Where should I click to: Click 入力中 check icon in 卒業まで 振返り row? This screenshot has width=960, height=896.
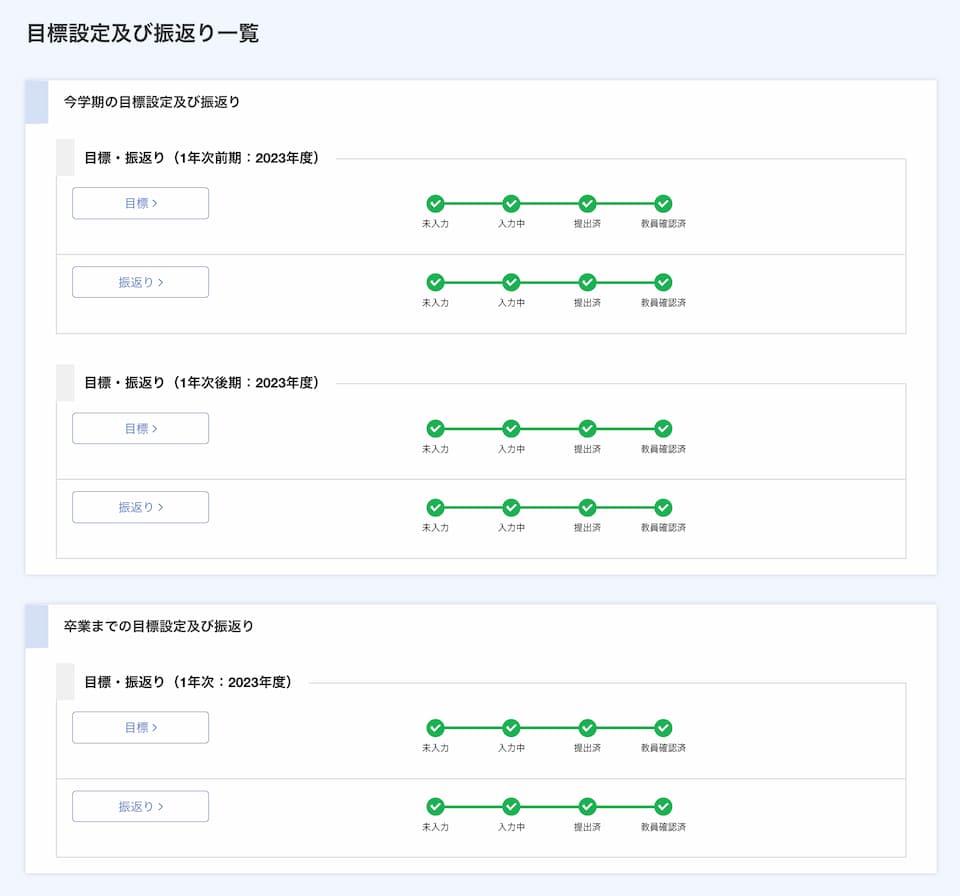(511, 806)
